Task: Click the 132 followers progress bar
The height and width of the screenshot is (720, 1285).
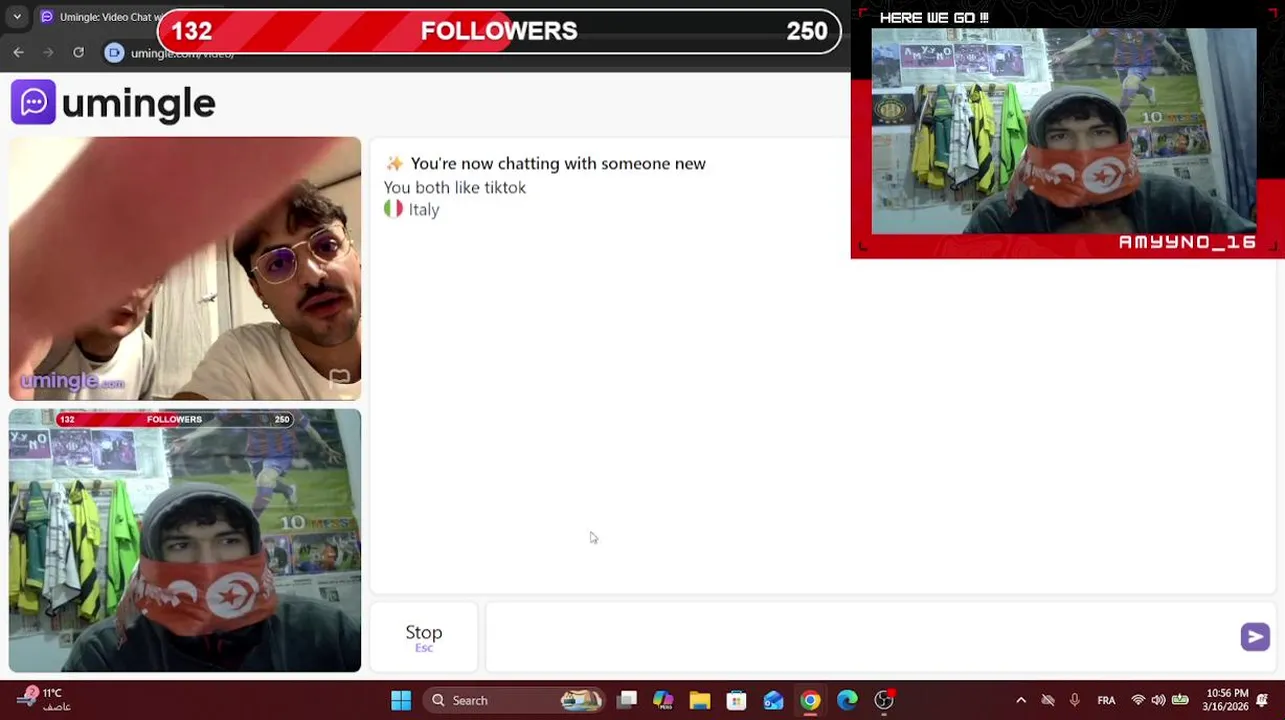Action: pyautogui.click(x=499, y=31)
